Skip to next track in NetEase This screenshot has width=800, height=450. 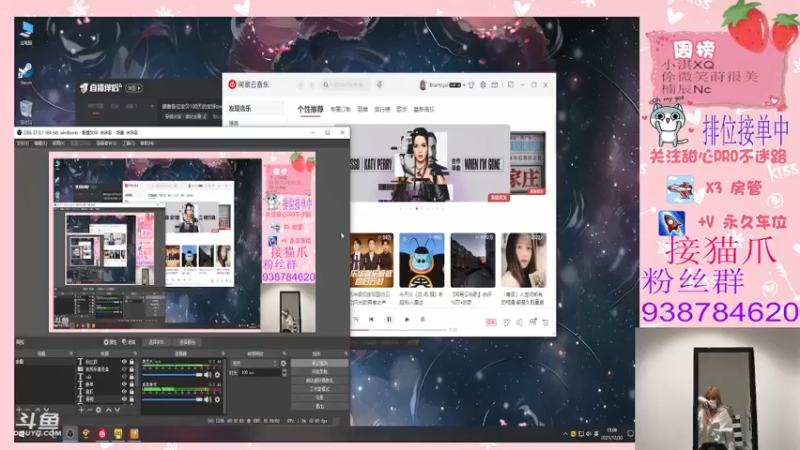[x=407, y=319]
